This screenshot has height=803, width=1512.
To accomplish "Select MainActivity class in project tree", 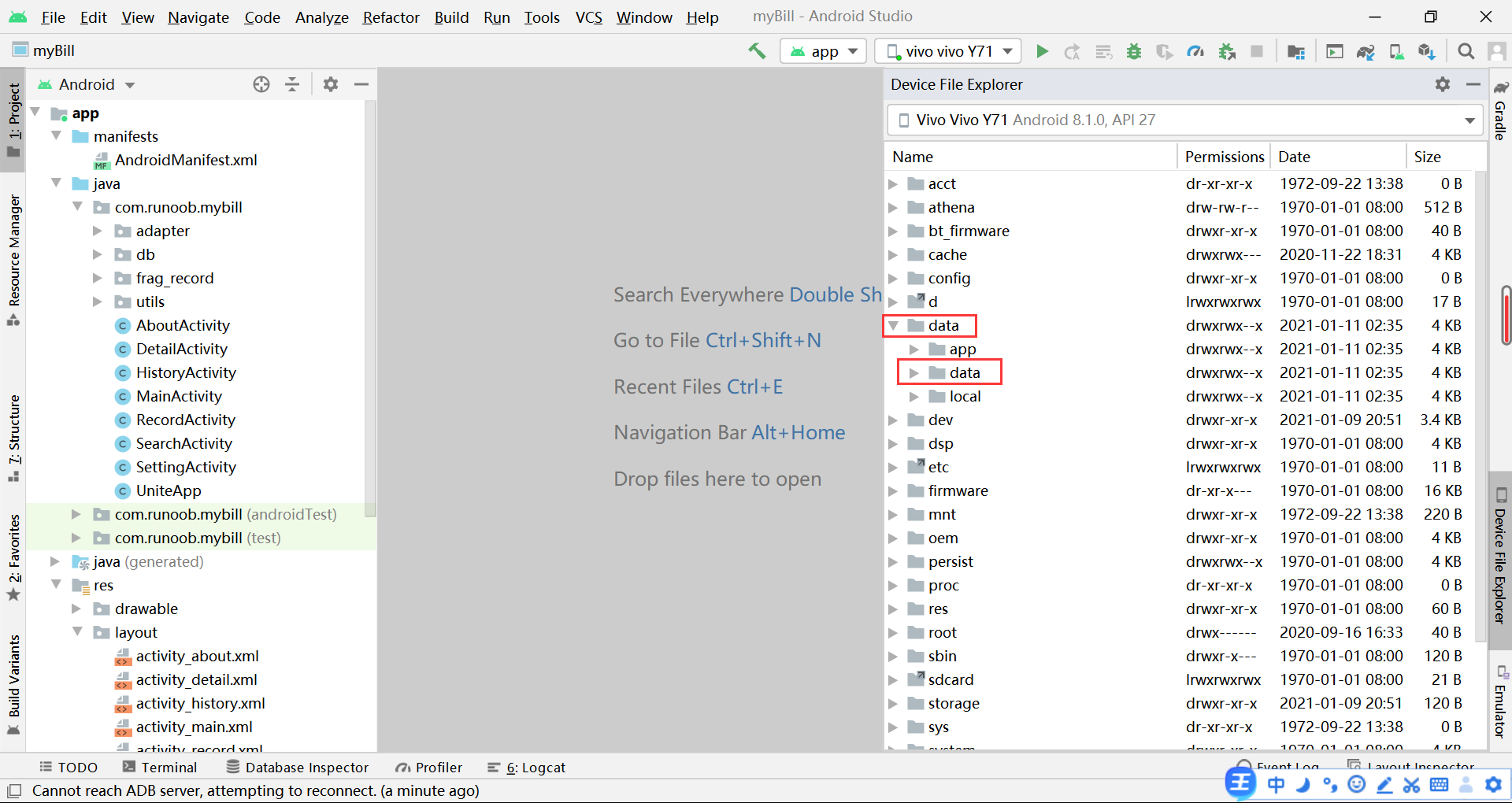I will pos(179,396).
